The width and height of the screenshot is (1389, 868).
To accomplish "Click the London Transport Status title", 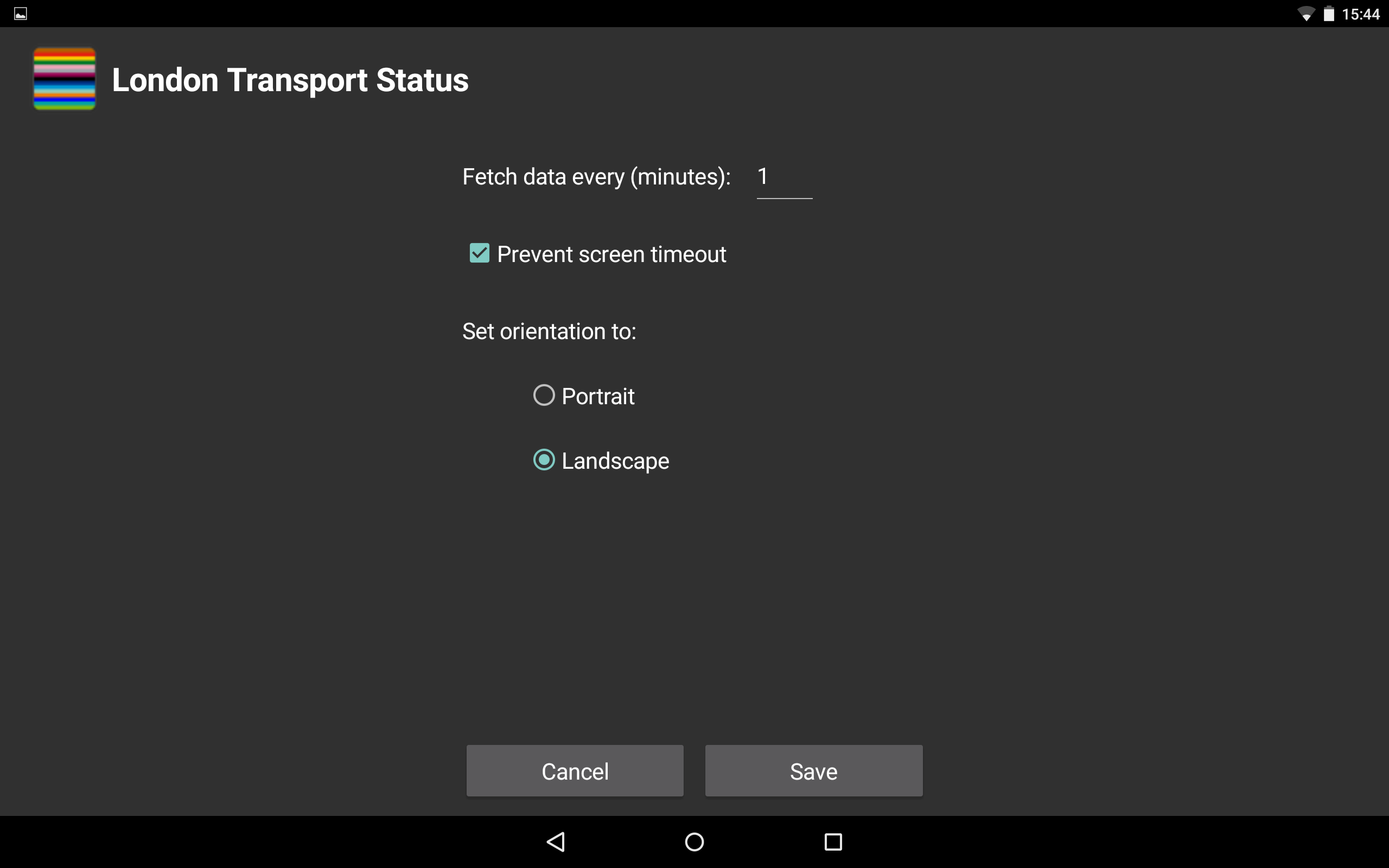I will tap(289, 79).
